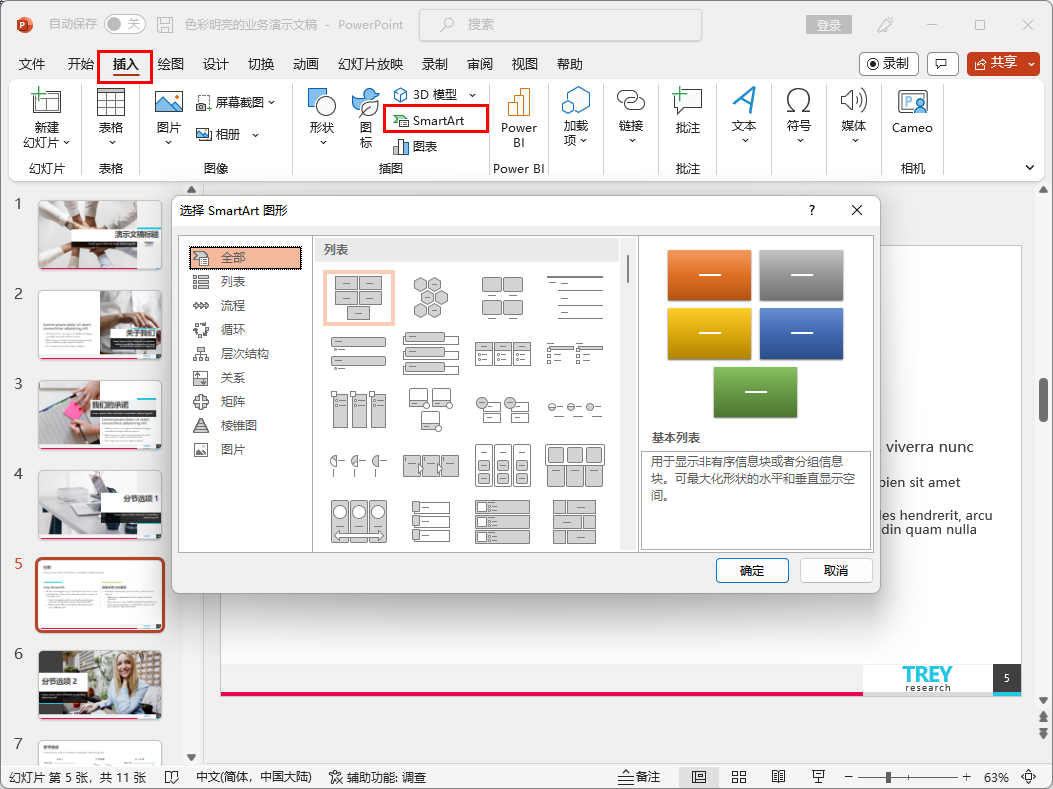Screen dimensions: 1053x789
Task: Click the 3D Models (3D 模型) icon
Action: (x=400, y=95)
